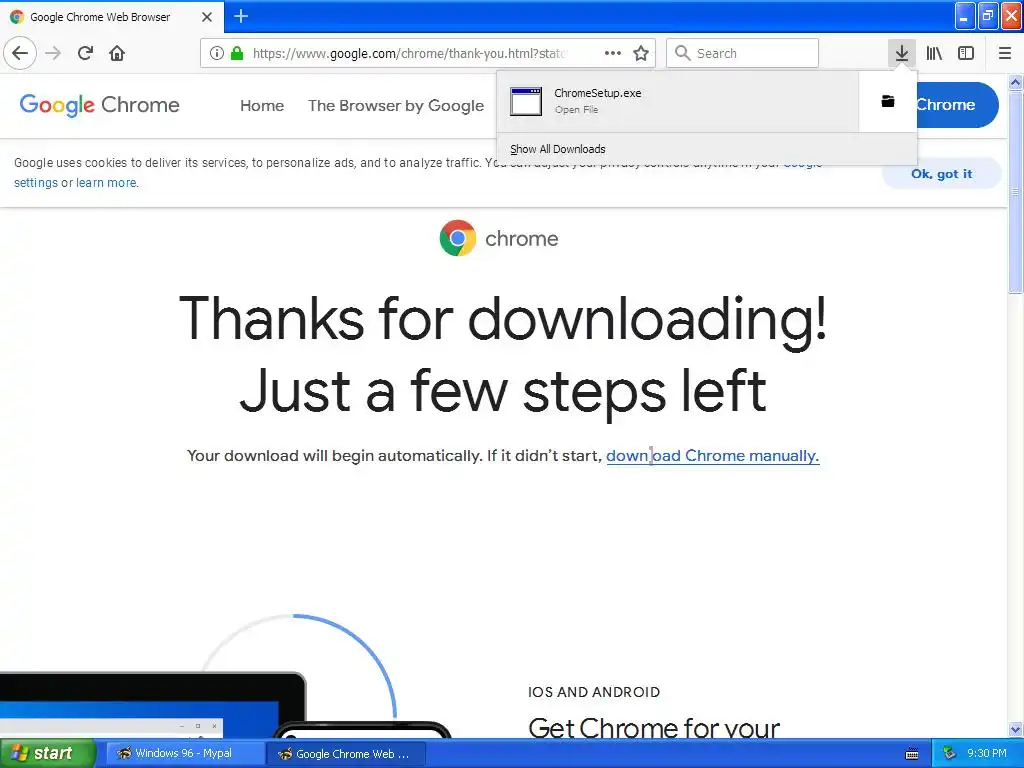1024x768 pixels.
Task: Open the Windows start menu
Action: coord(47,754)
